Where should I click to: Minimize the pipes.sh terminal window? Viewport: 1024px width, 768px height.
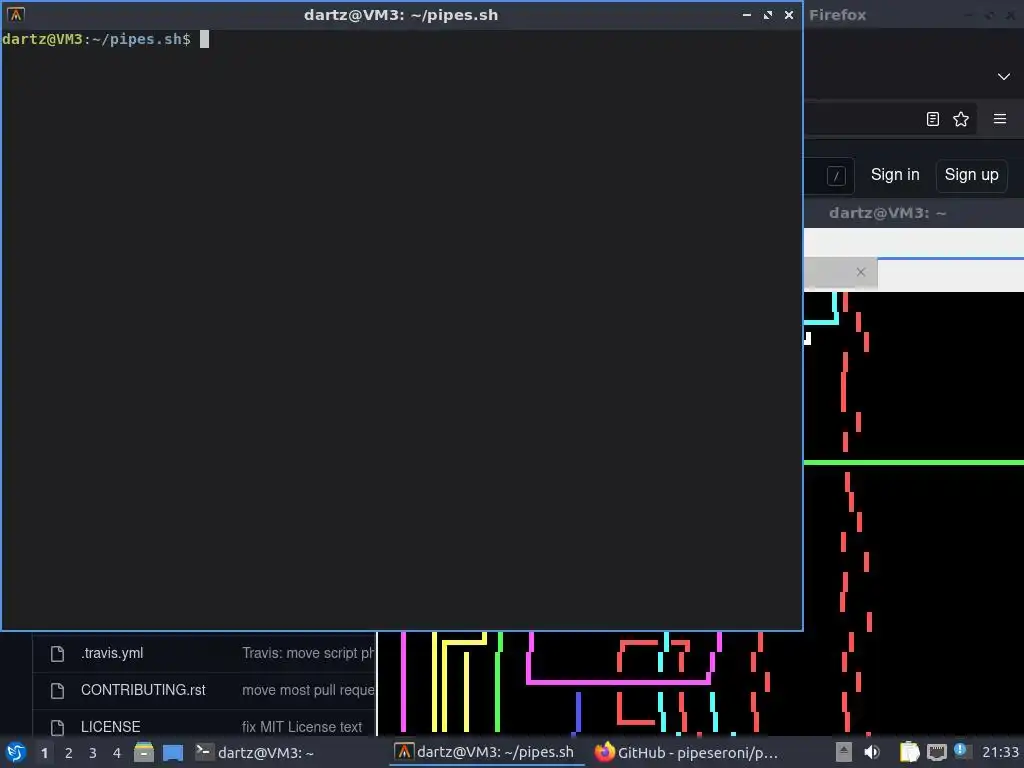coord(747,15)
